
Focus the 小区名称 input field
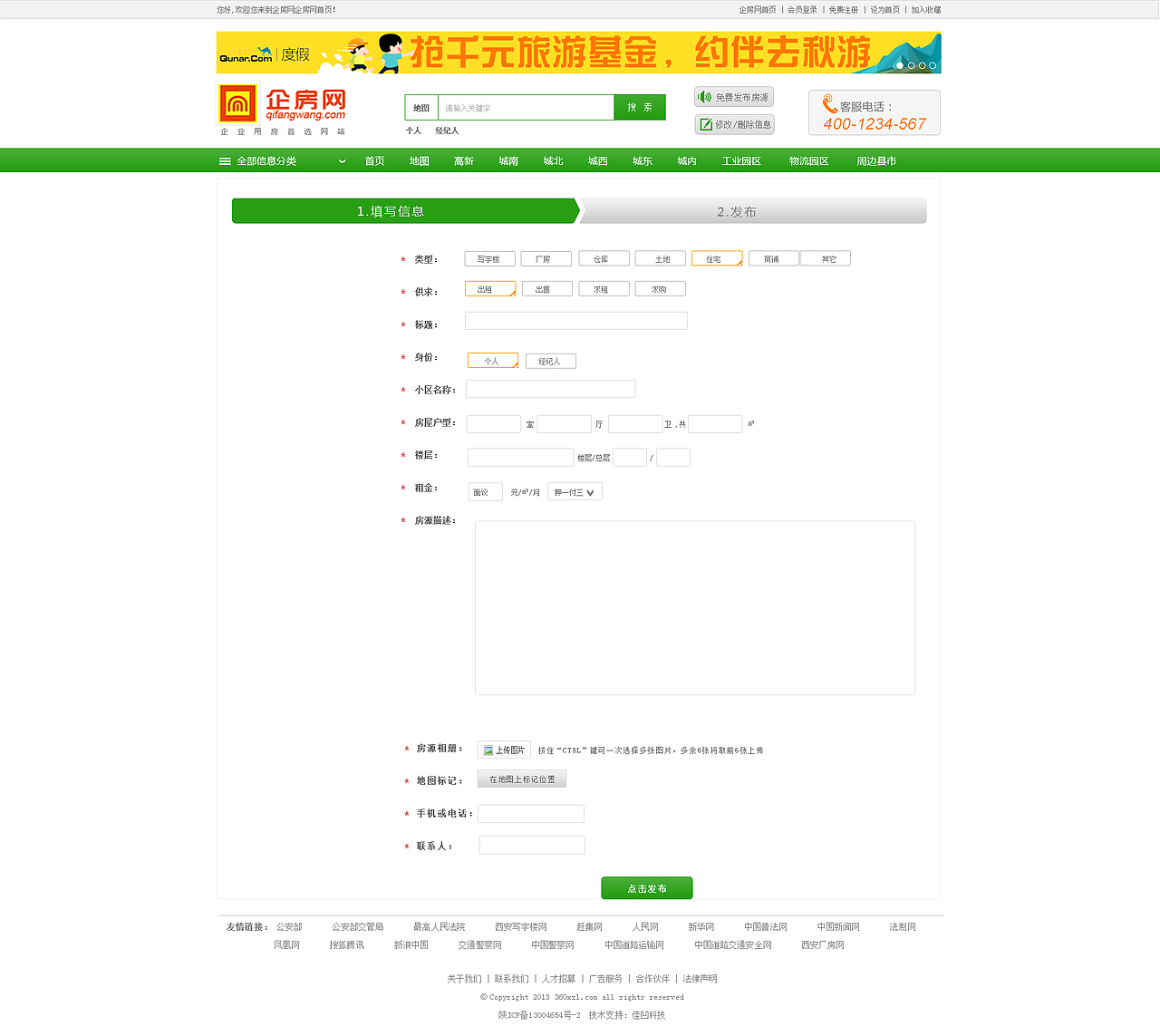(x=551, y=390)
